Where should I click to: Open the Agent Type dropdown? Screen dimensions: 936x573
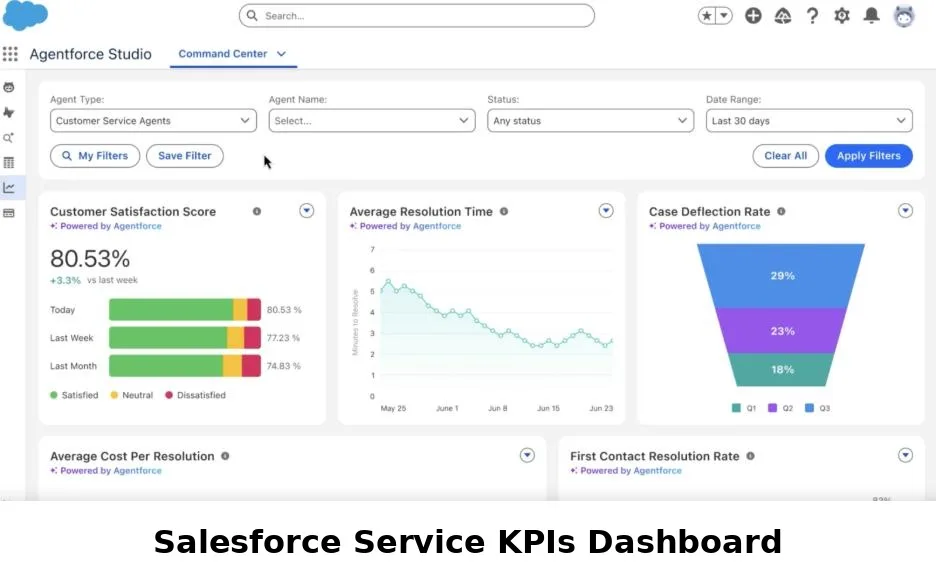(x=153, y=121)
